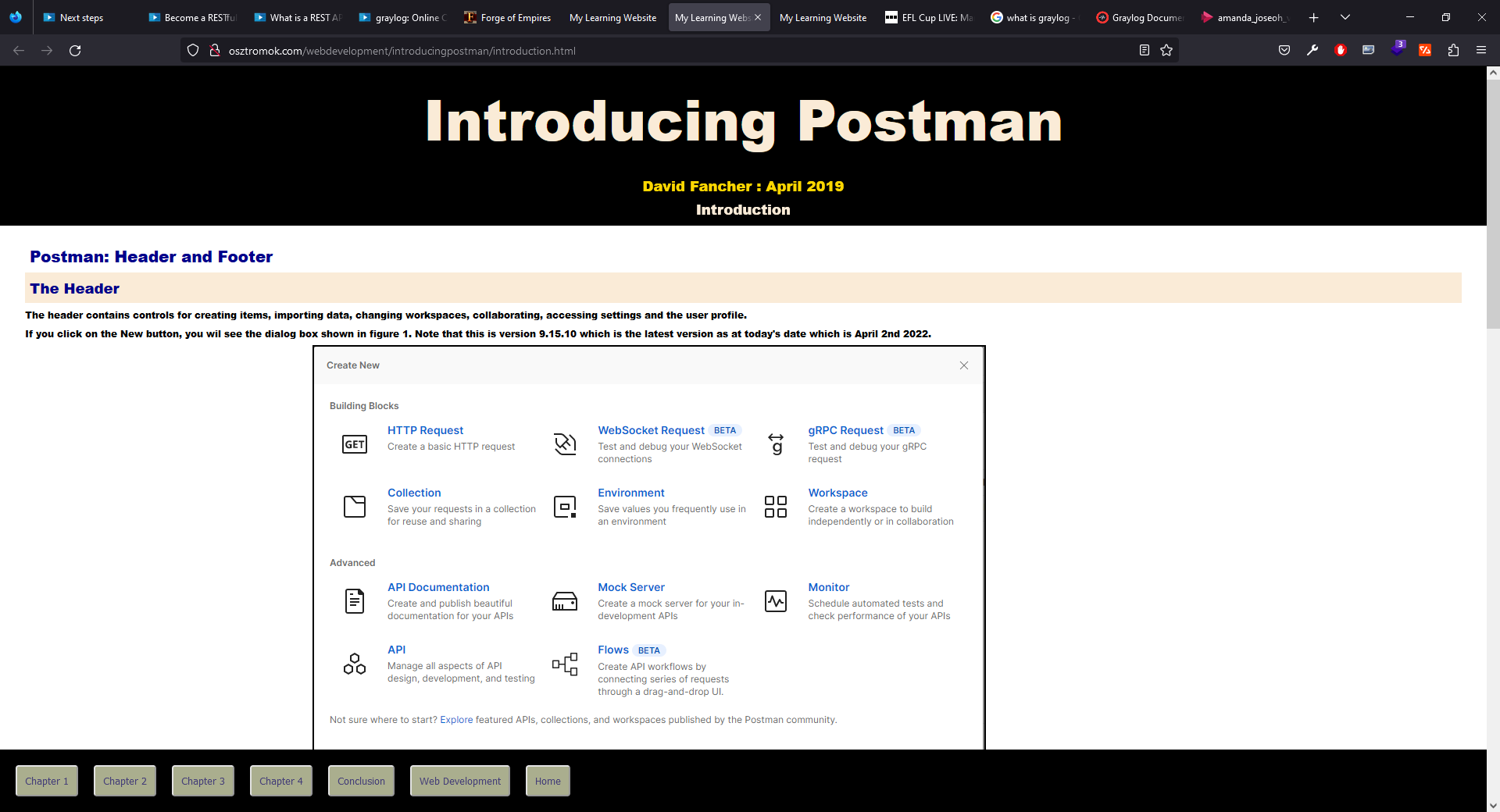Click the page vertical scrollbar thumb
1500x812 pixels.
click(1493, 205)
